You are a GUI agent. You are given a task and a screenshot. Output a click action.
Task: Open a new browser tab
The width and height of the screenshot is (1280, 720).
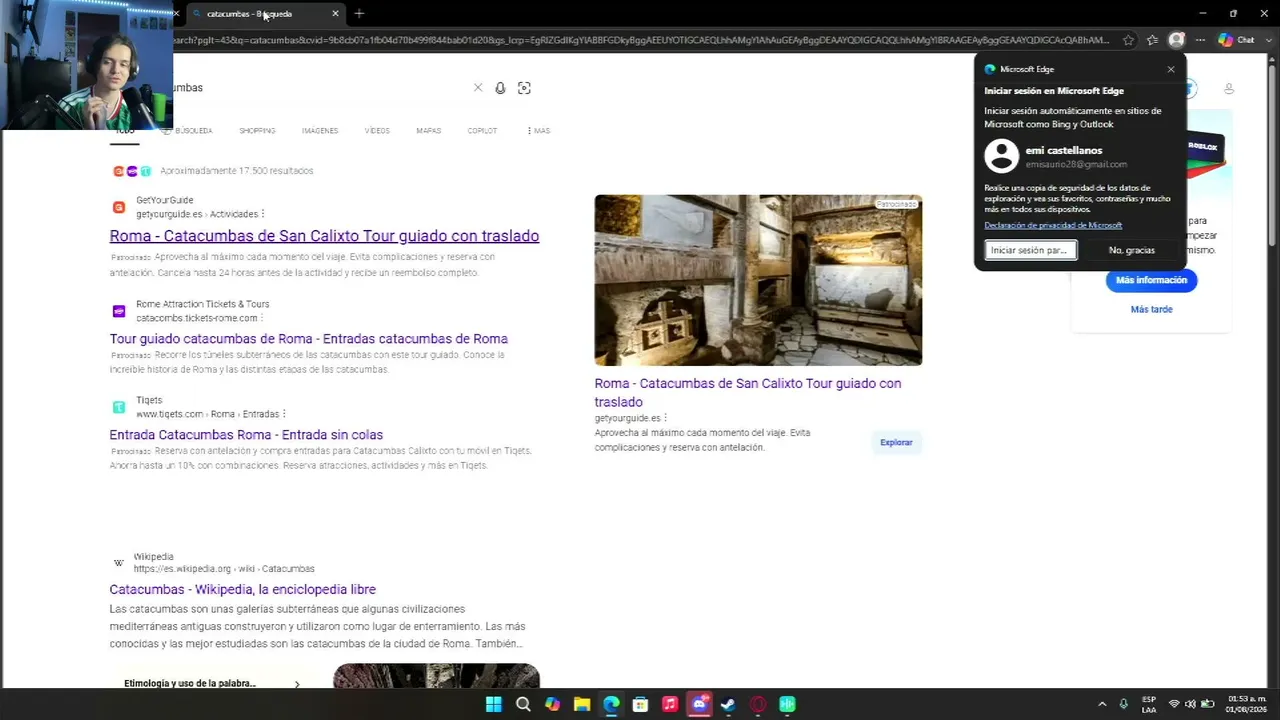pyautogui.click(x=359, y=14)
